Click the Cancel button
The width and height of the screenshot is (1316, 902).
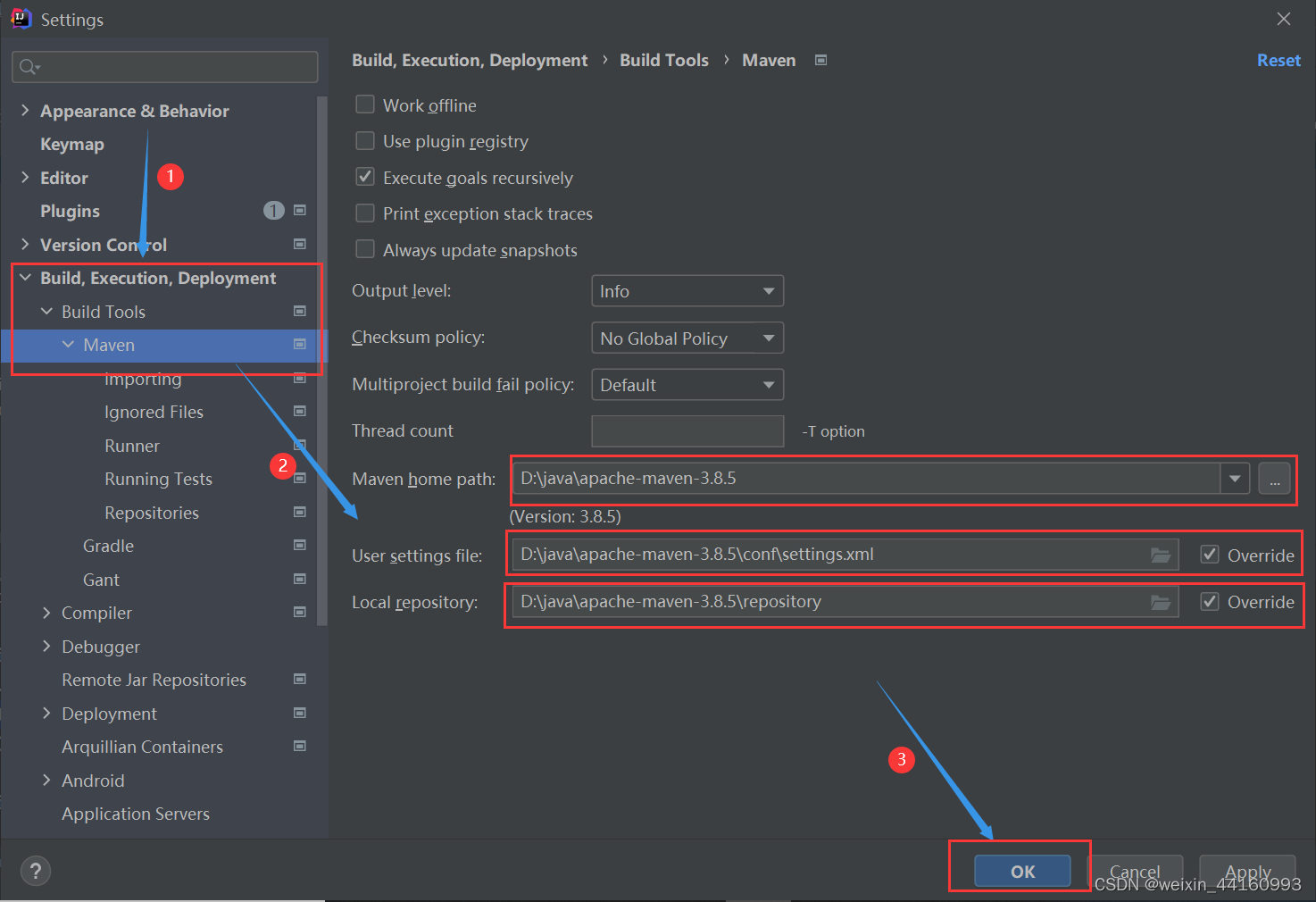point(1135,871)
